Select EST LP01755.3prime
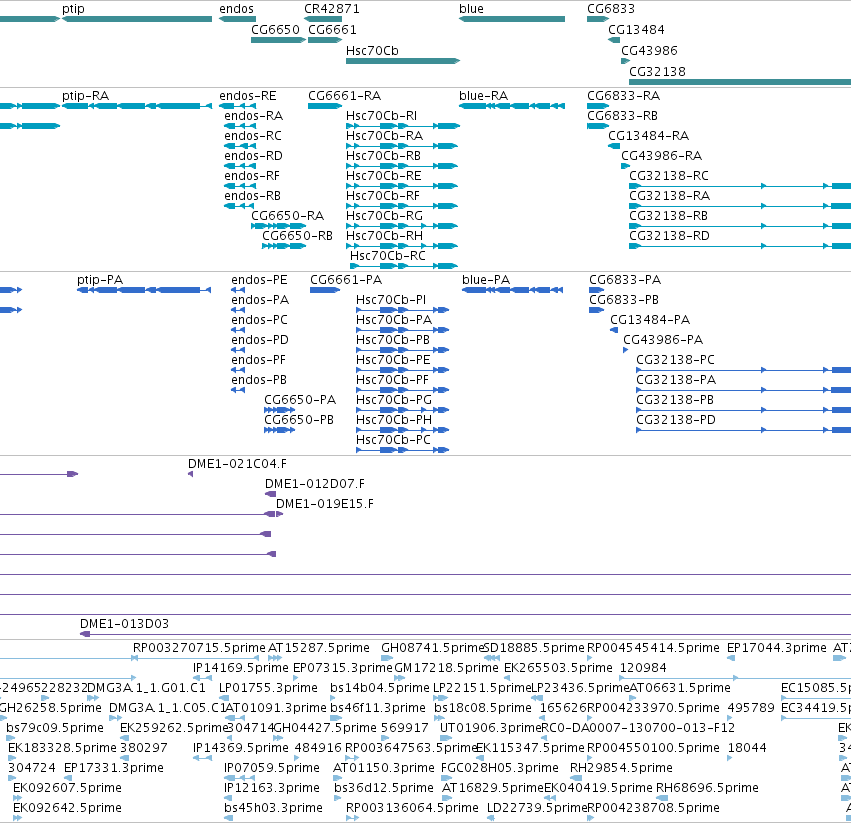This screenshot has width=851, height=823. click(268, 688)
